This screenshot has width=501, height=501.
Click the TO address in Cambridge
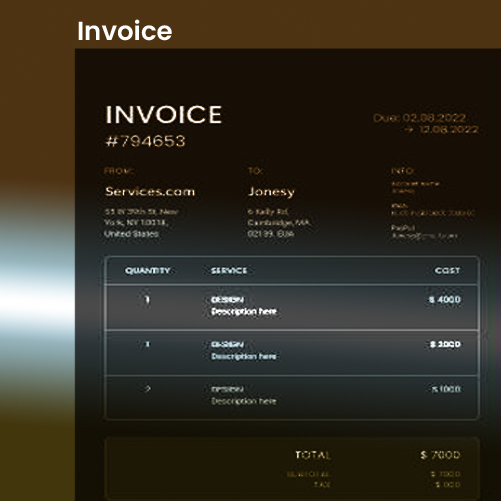(279, 223)
